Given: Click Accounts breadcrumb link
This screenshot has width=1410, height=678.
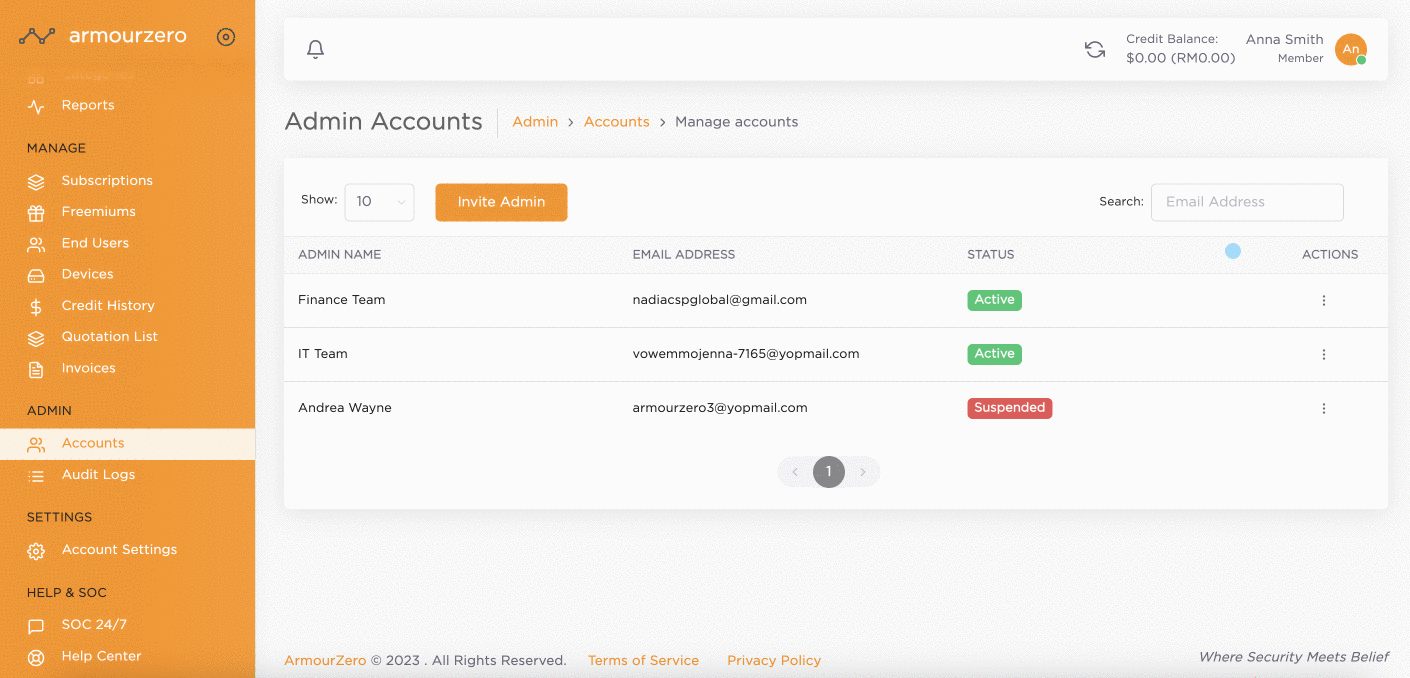Looking at the screenshot, I should (617, 122).
